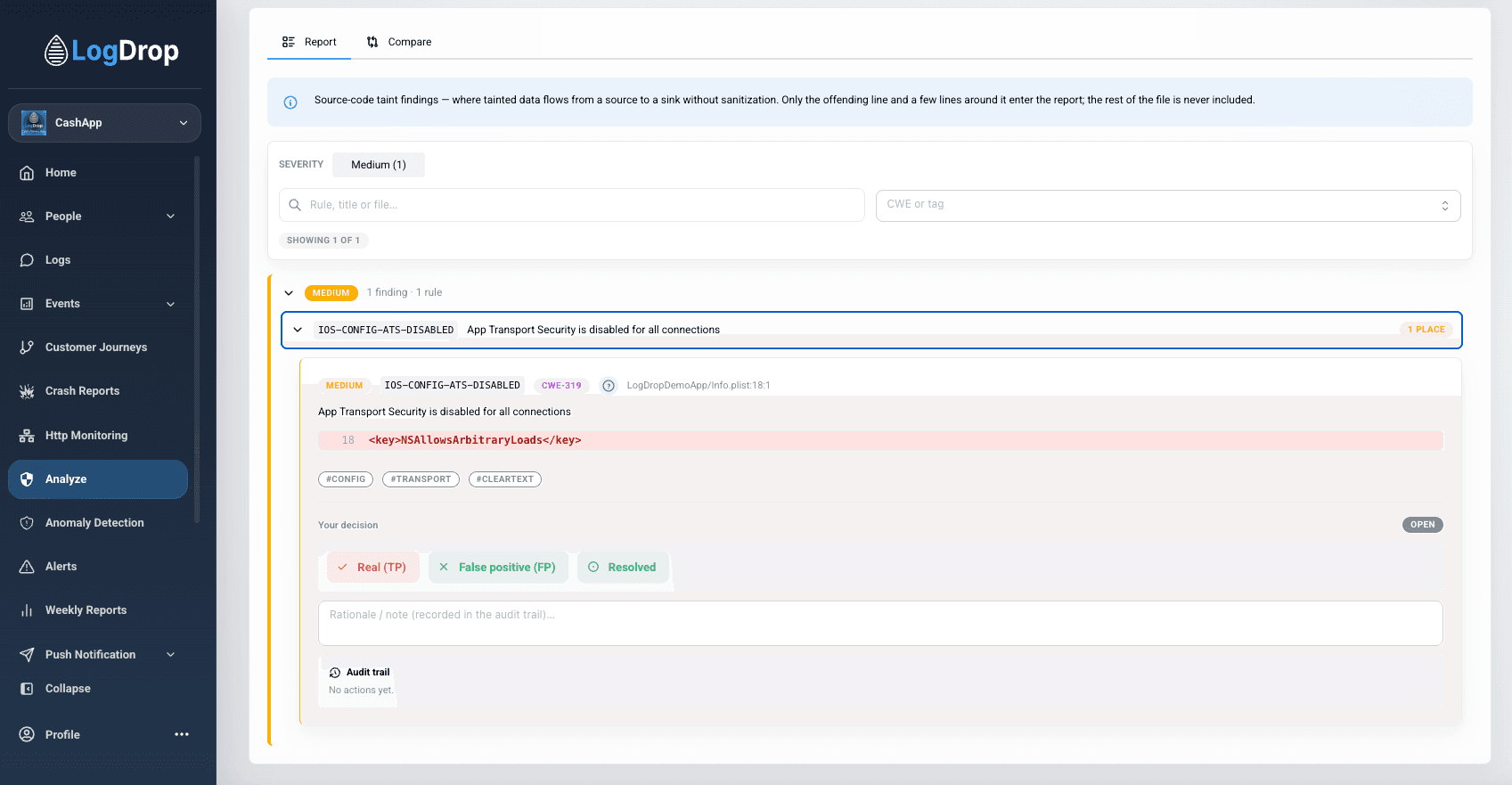Viewport: 1512px width, 785px height.
Task: Click the #CONFIG tag chip
Action: (346, 479)
